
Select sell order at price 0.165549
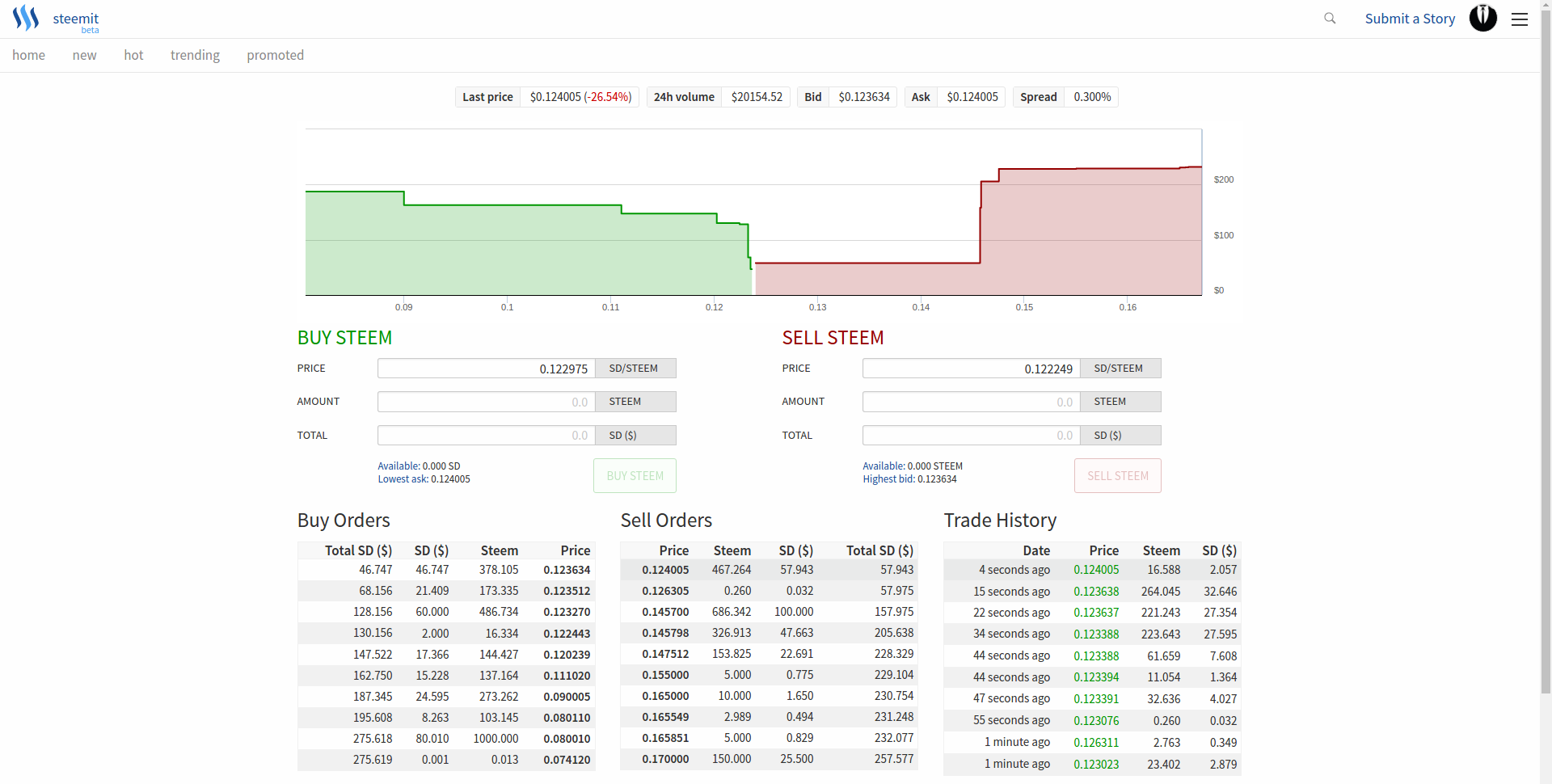(769, 717)
